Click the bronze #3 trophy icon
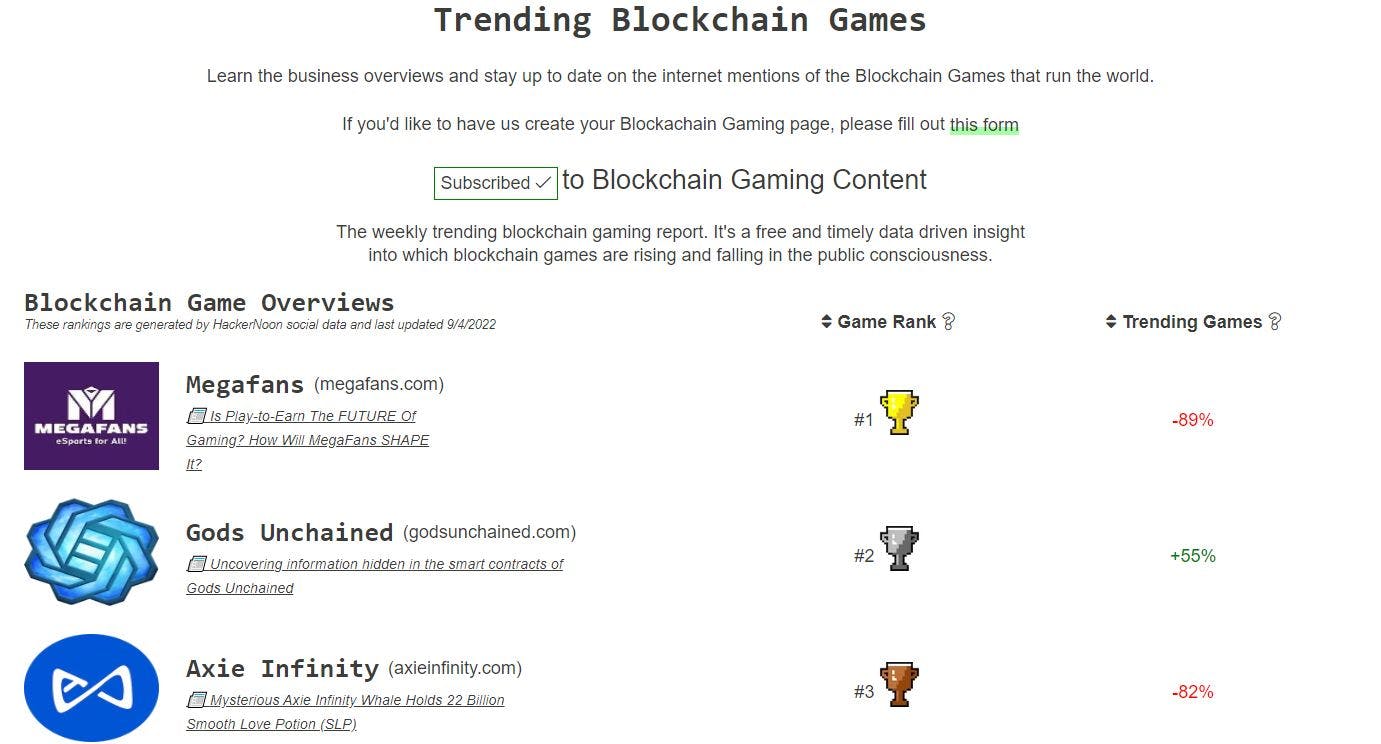This screenshot has width=1381, height=744. (898, 685)
